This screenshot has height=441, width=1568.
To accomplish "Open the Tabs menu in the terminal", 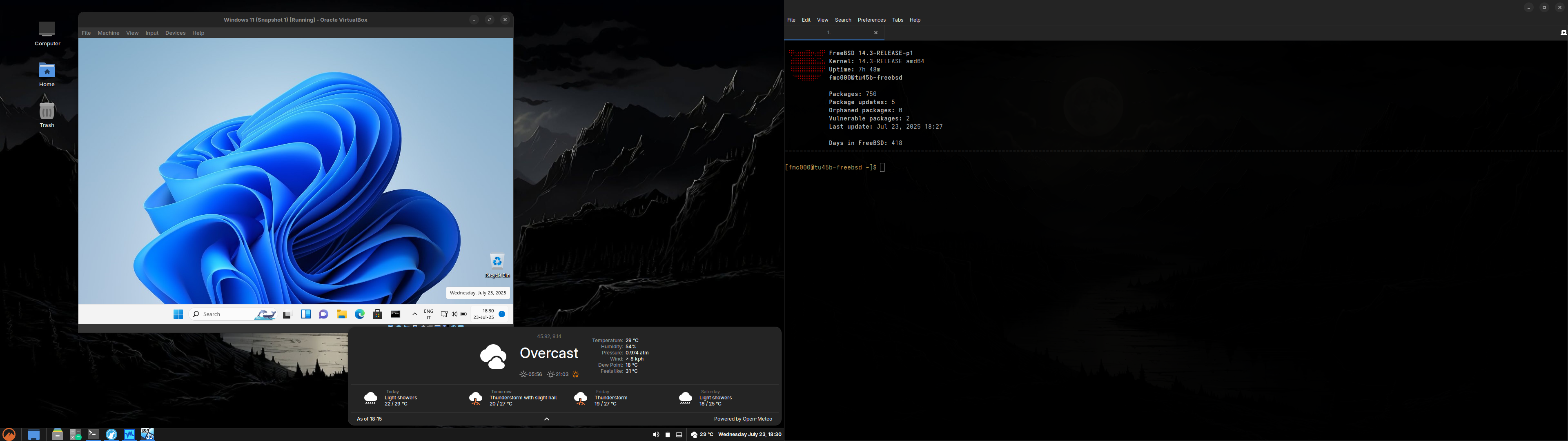I will (x=897, y=20).
